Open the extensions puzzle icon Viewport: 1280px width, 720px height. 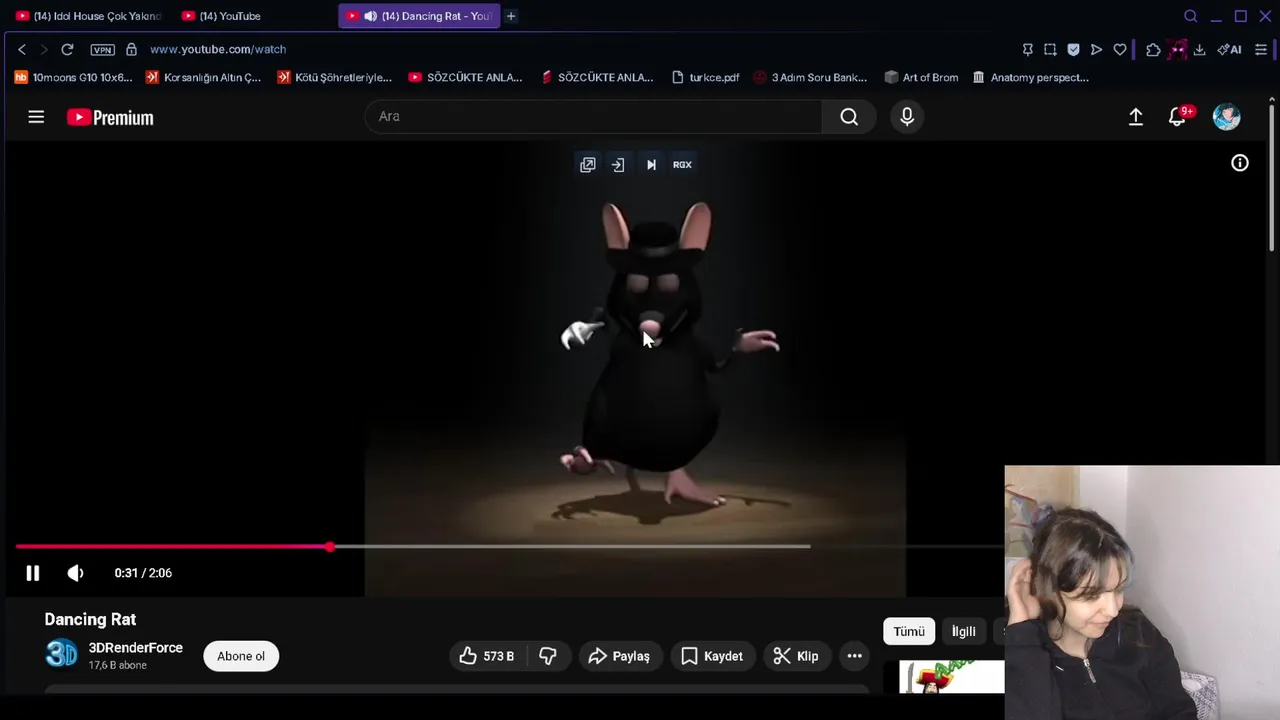[x=1153, y=49]
